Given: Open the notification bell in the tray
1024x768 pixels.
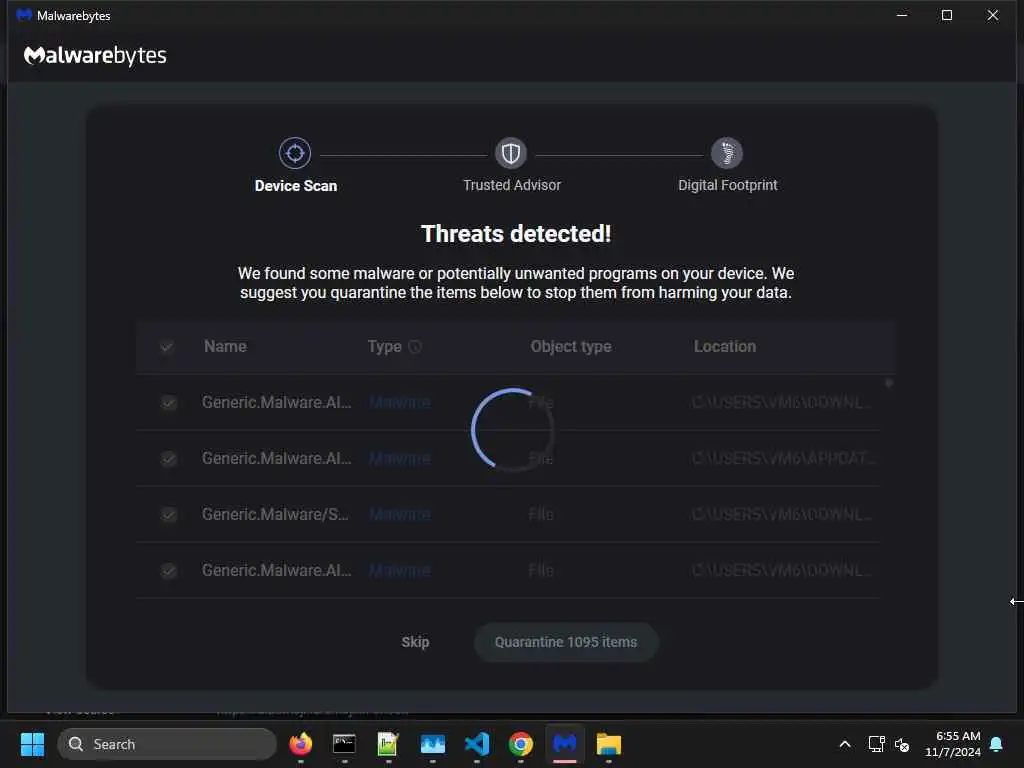Looking at the screenshot, I should point(996,744).
